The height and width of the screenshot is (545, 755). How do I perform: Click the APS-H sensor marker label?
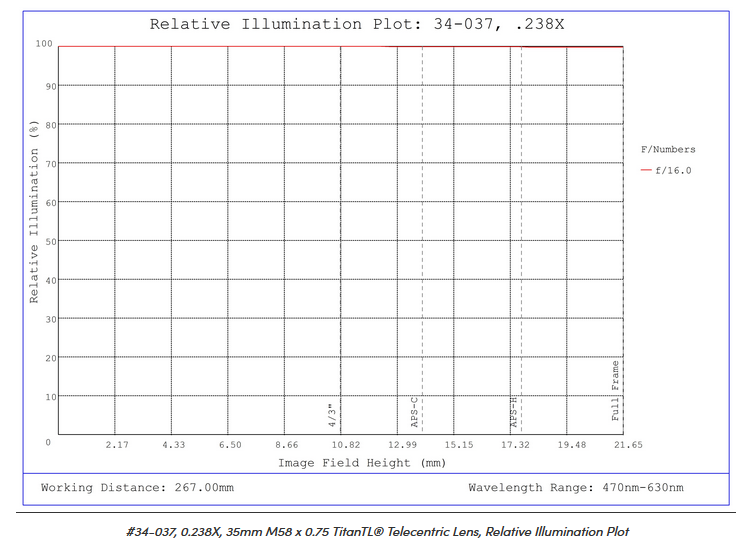click(514, 412)
